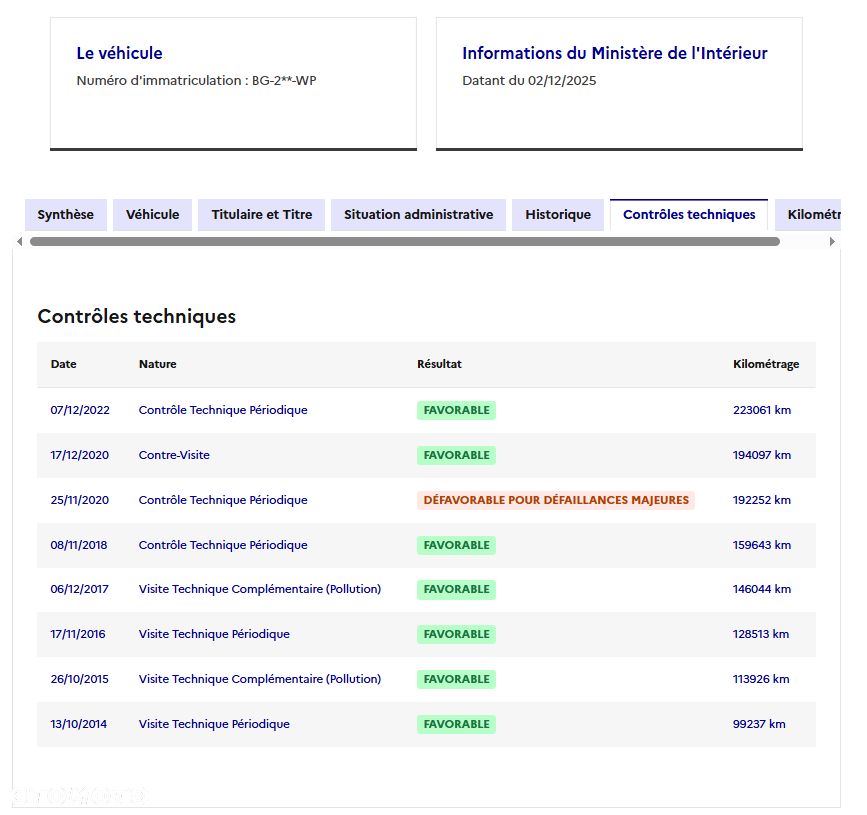867x815 pixels.
Task: Click the Datant du 02/12/2025 text
Action: (529, 81)
